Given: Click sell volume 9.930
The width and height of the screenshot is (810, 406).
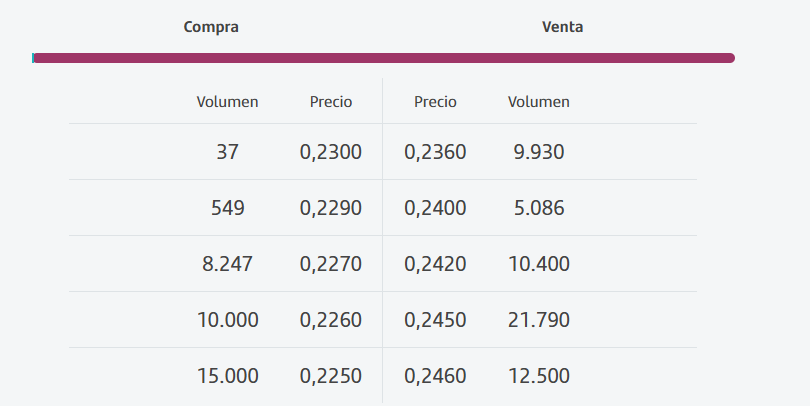Looking at the screenshot, I should coord(539,153).
